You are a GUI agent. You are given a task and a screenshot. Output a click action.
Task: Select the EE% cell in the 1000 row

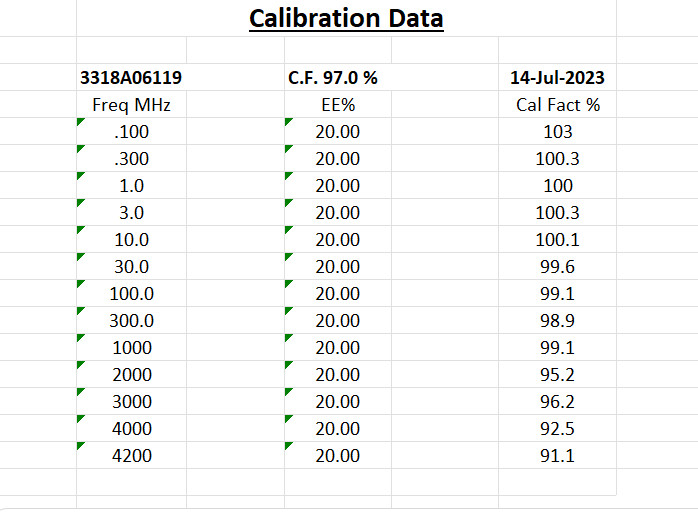click(337, 347)
